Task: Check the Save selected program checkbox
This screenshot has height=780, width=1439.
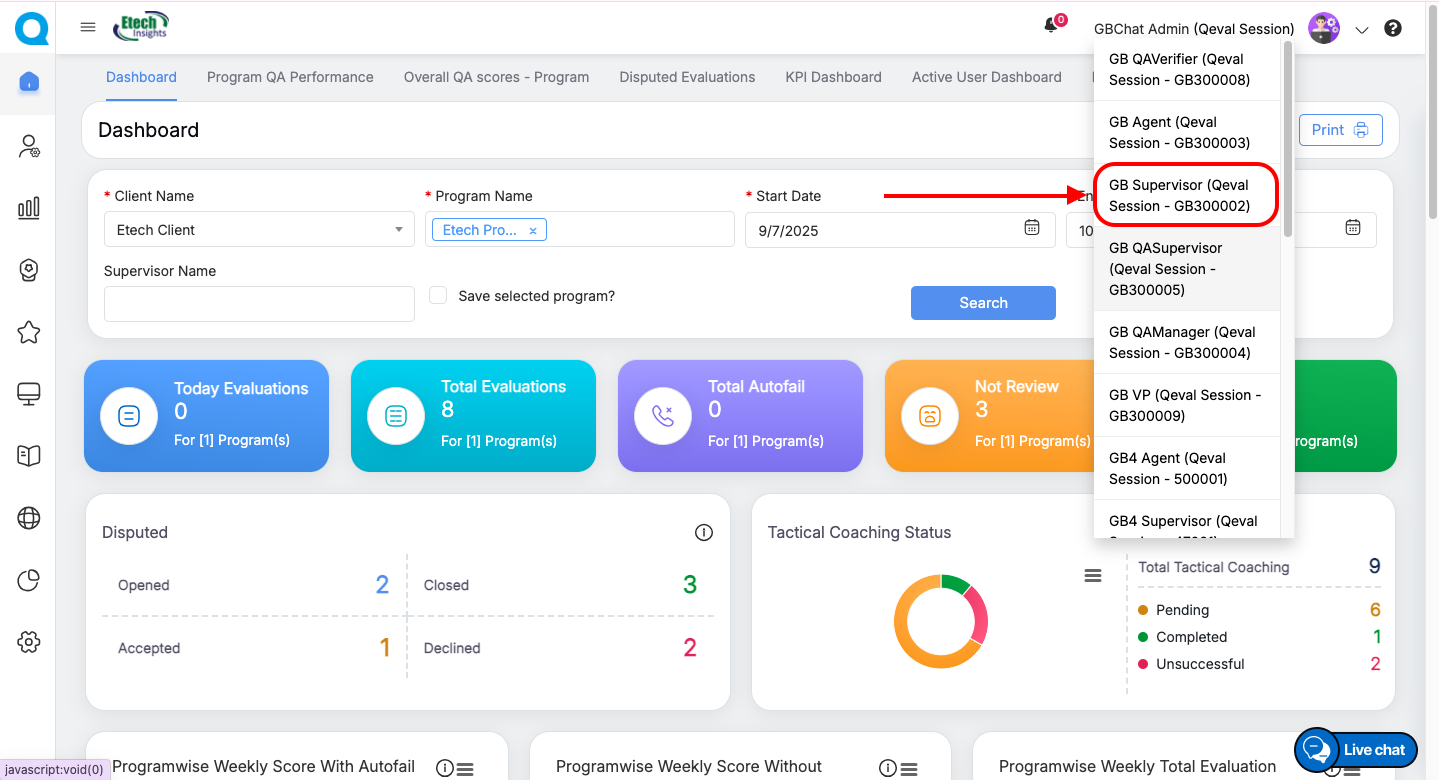Action: [438, 296]
